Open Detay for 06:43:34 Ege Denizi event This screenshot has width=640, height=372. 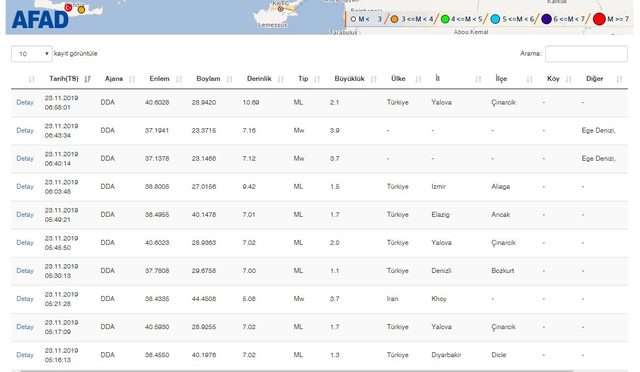(25, 131)
